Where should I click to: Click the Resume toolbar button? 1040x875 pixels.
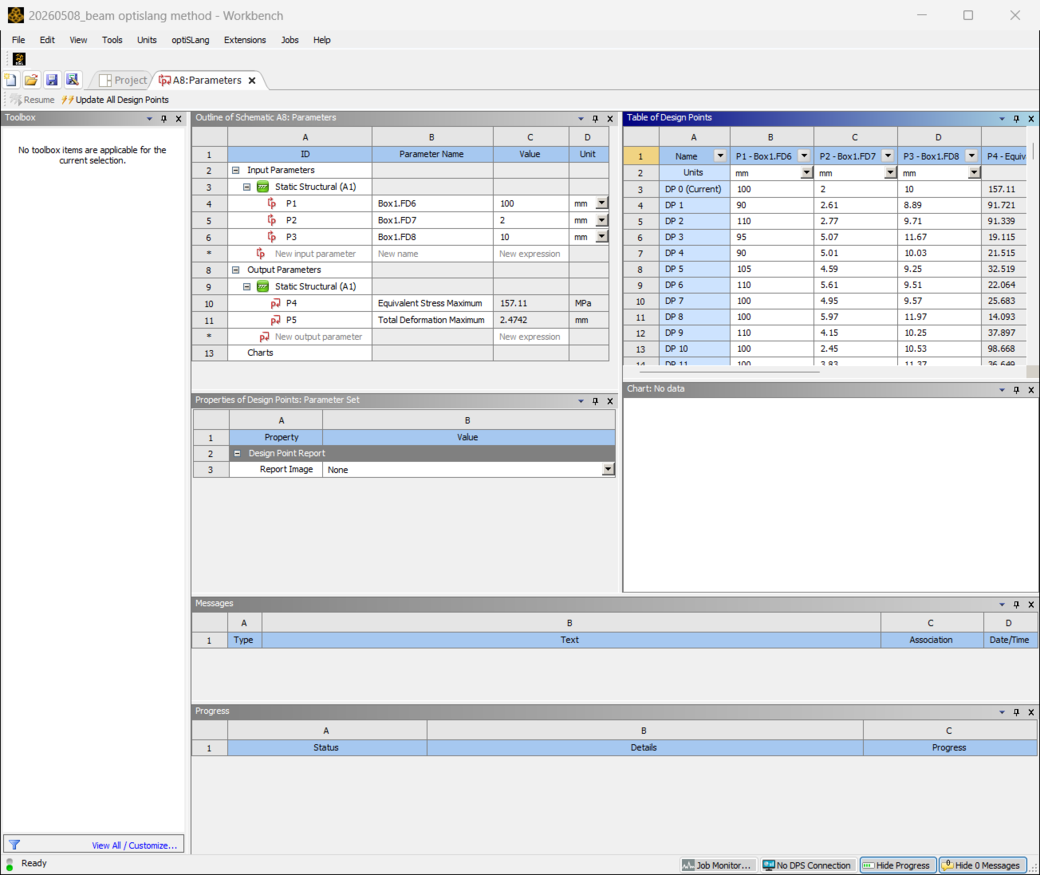[32, 100]
